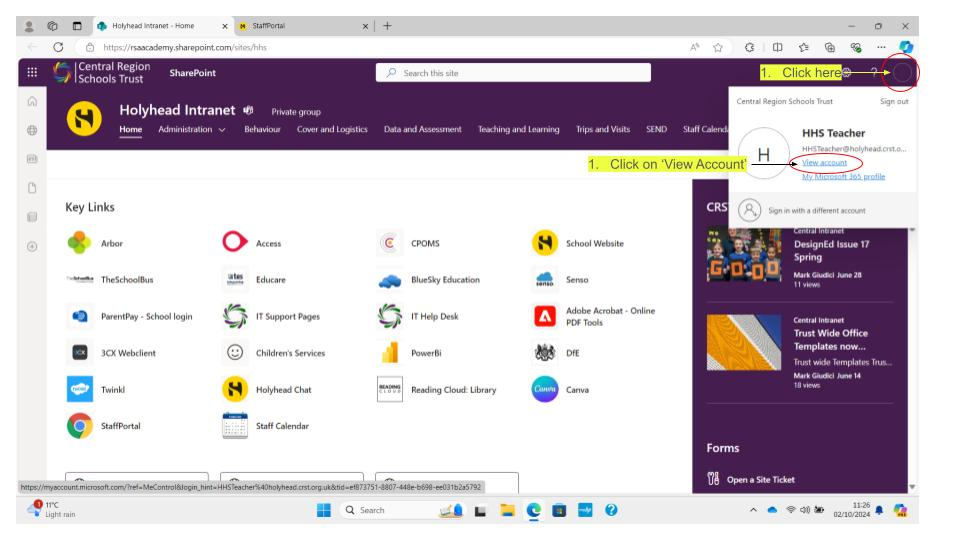Open Reading Cloud: Library icon
960x540 pixels.
[x=390, y=389]
